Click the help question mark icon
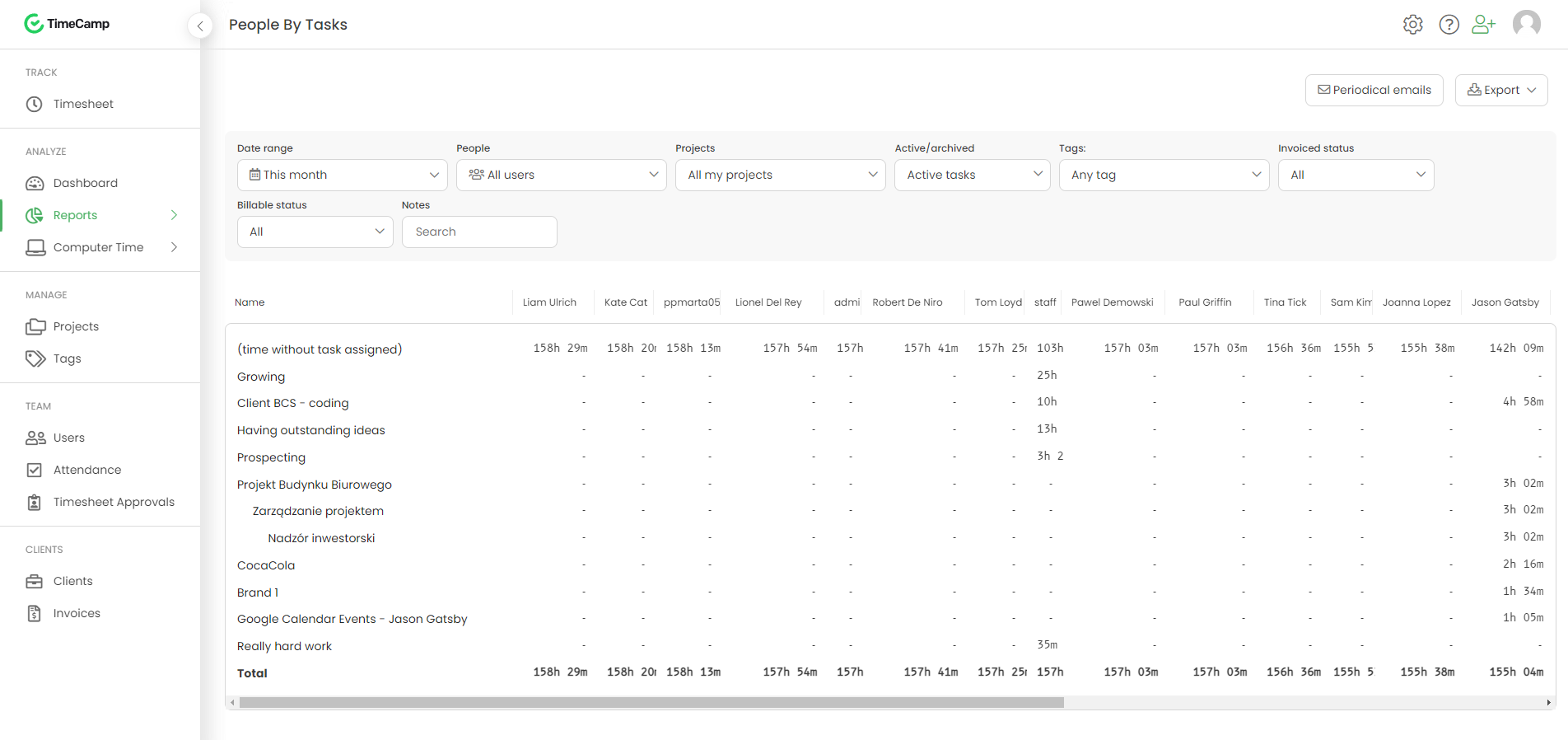 point(1449,25)
